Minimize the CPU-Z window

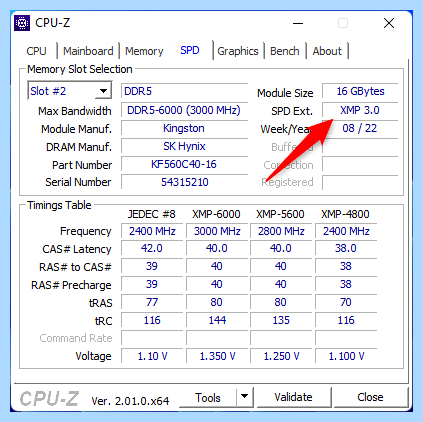click(298, 23)
